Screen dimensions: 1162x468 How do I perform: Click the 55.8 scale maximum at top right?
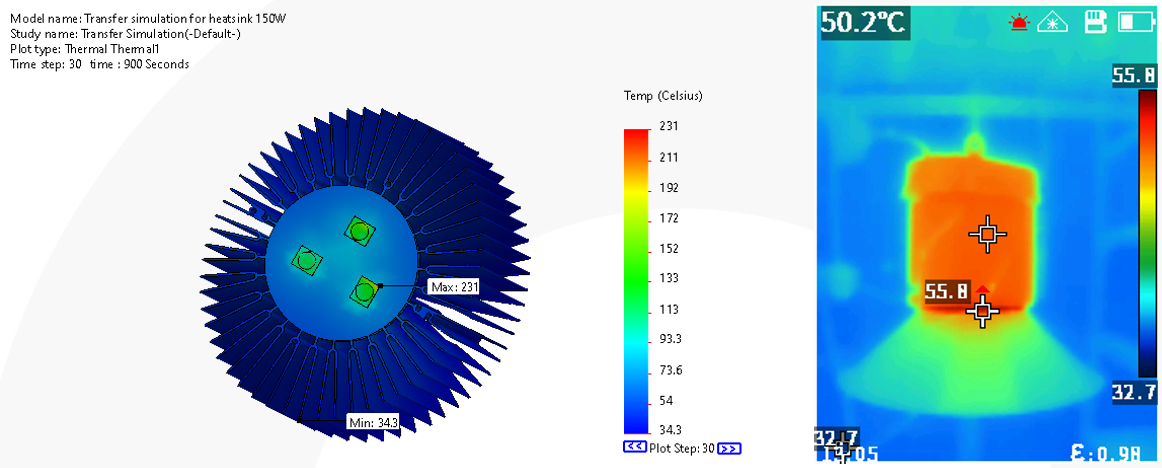[1134, 76]
